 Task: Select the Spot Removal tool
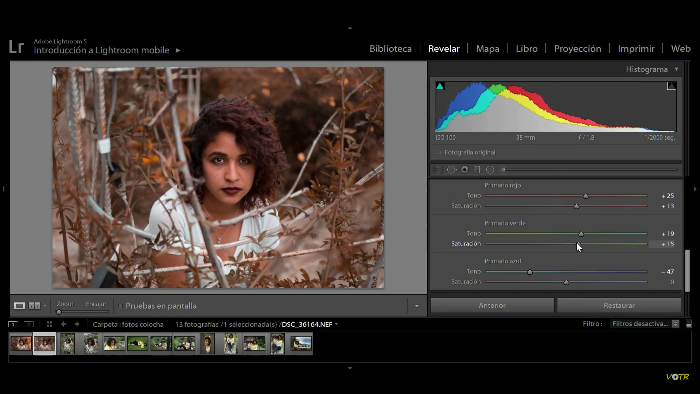(x=451, y=170)
